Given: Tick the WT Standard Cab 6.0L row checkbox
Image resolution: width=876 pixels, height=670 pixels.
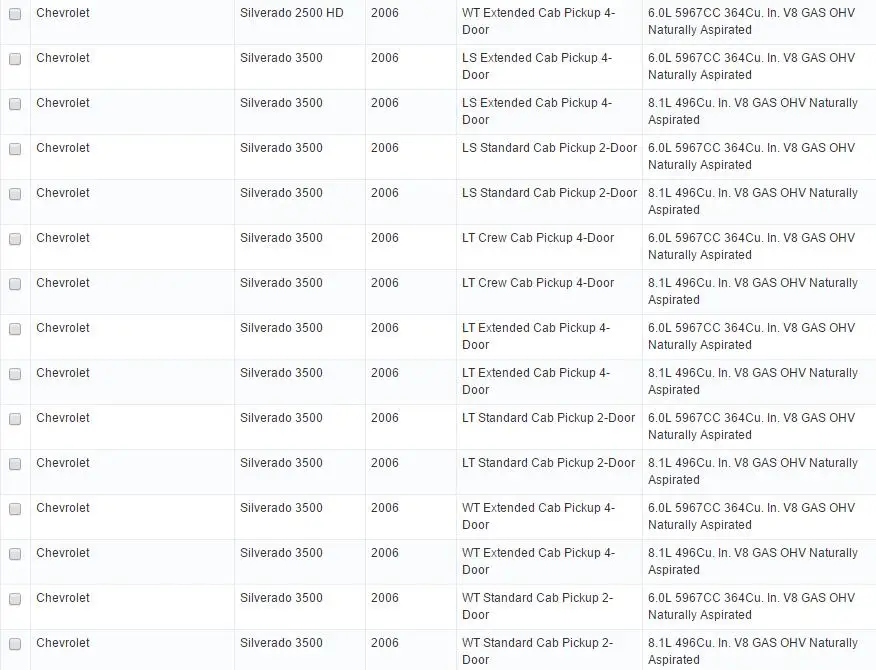Looking at the screenshot, I should tap(15, 598).
